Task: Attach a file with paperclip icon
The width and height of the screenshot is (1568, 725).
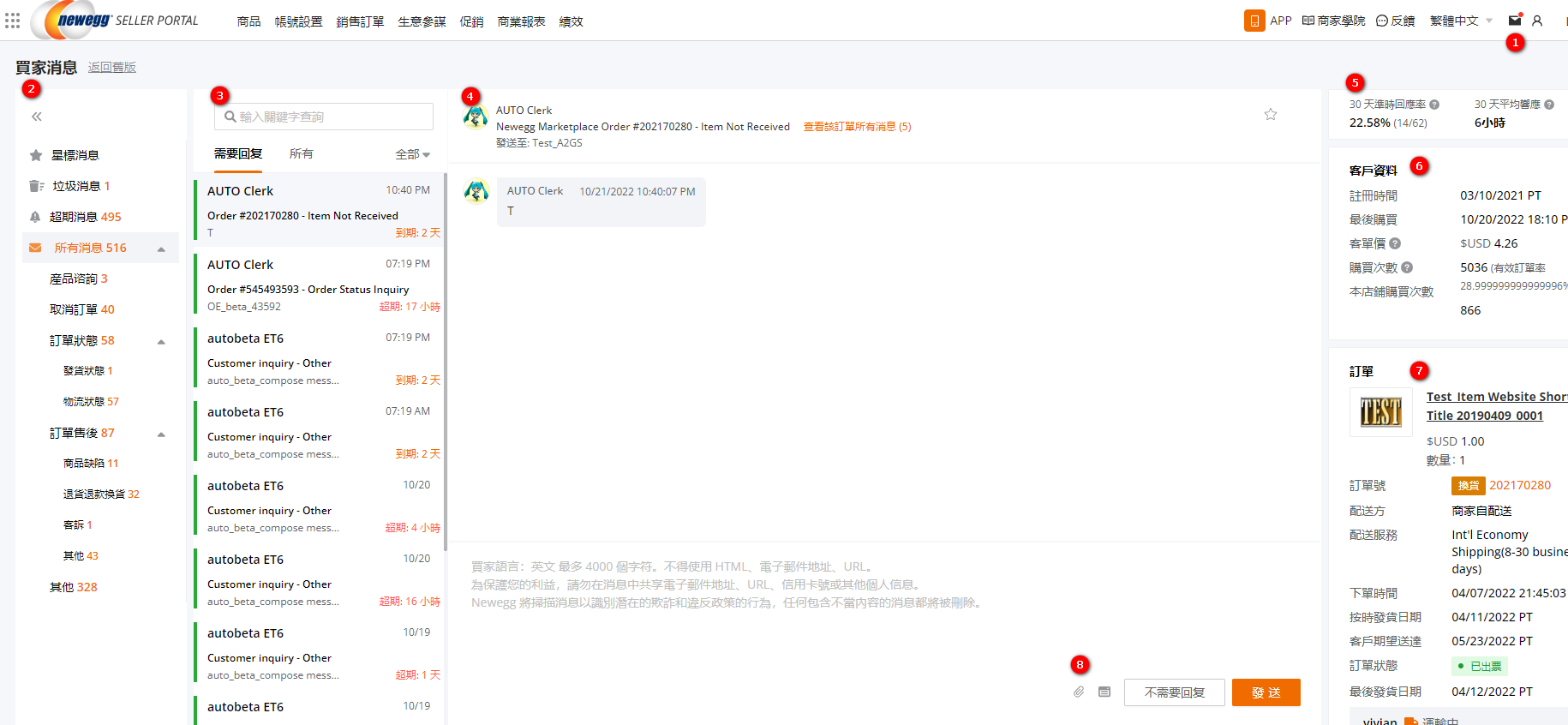Action: (1079, 692)
